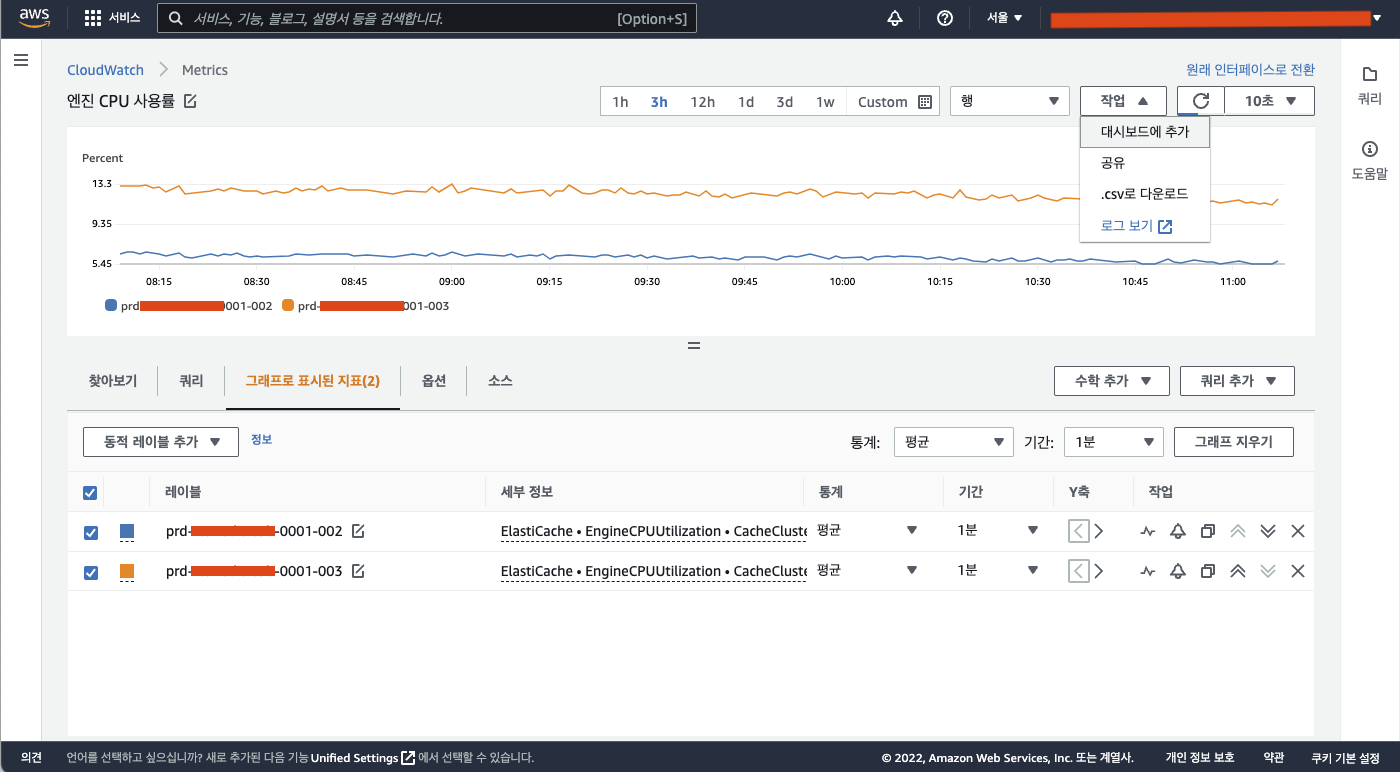
Task: Switch to the 옵션 tab
Action: pyautogui.click(x=434, y=381)
